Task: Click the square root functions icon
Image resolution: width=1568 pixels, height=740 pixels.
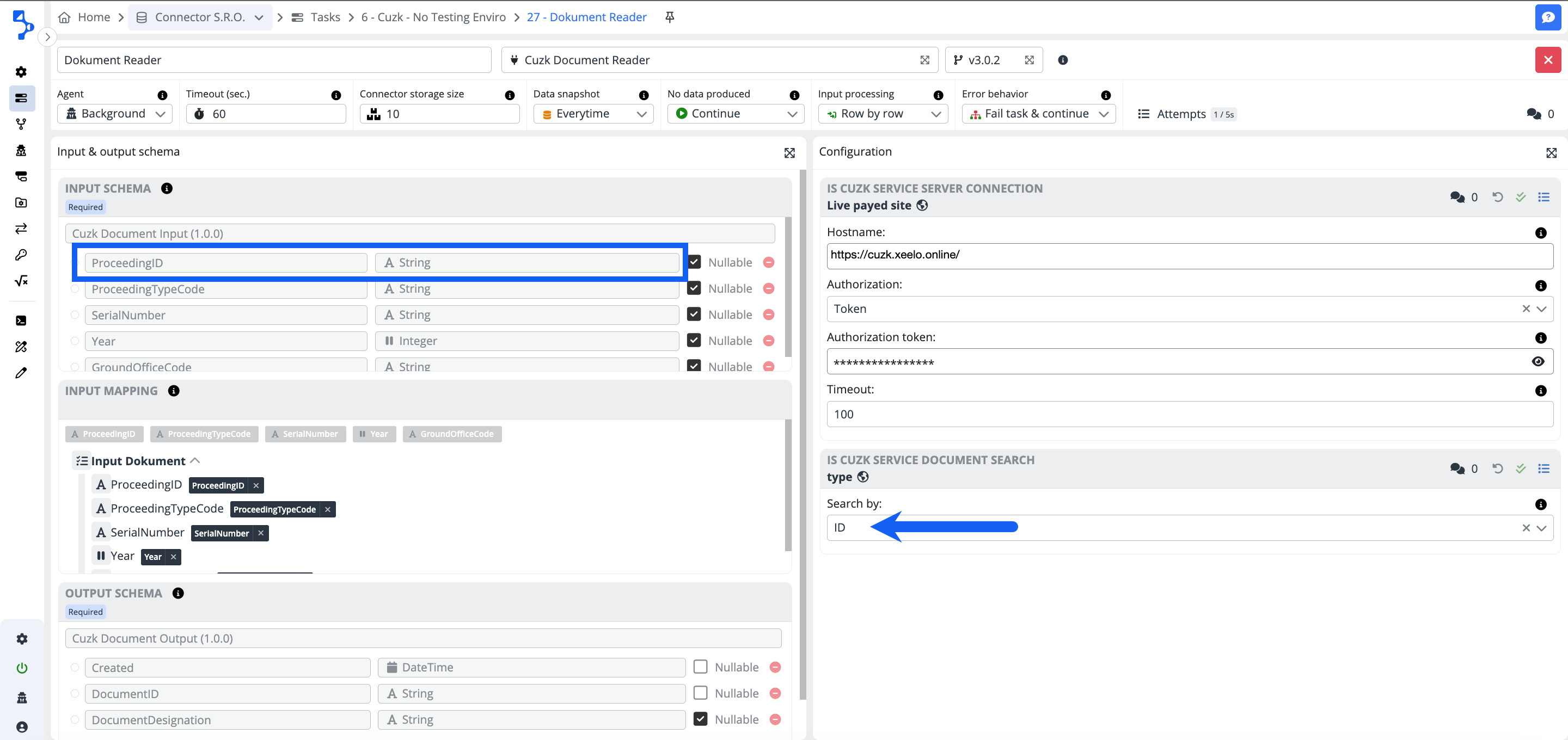Action: click(x=21, y=281)
